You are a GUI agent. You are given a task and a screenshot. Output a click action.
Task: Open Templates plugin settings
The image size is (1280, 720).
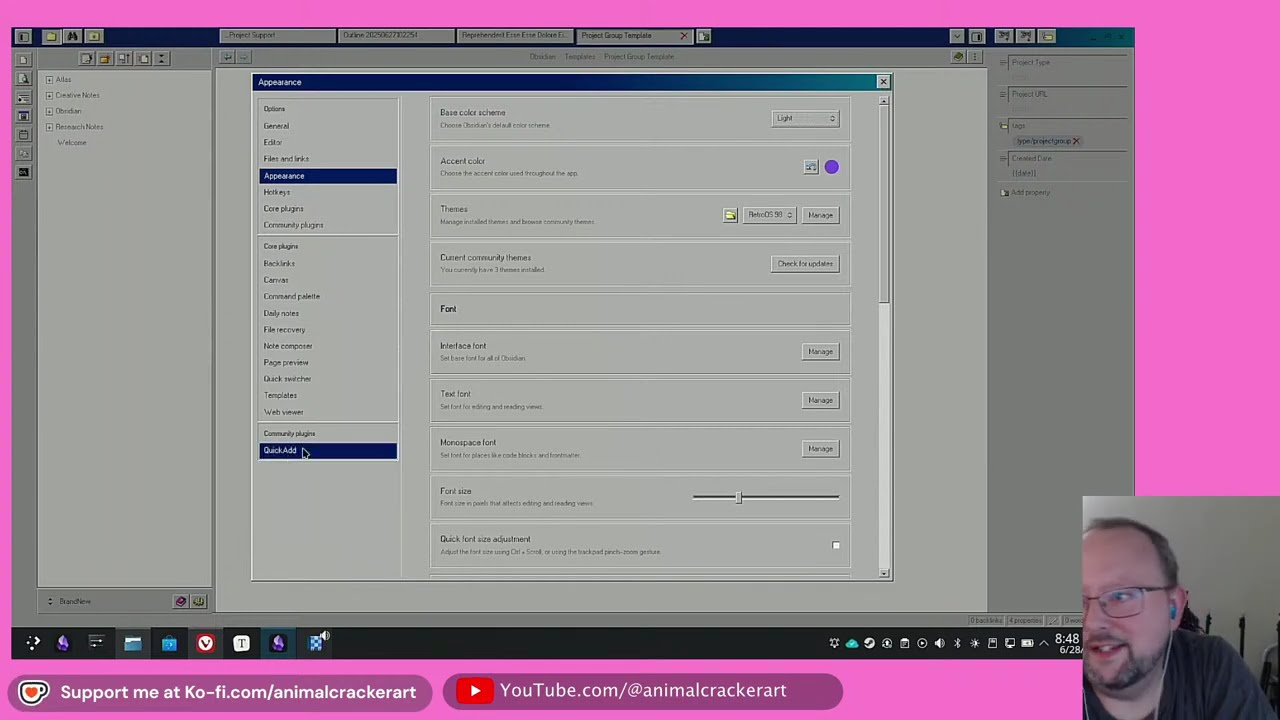click(x=328, y=395)
